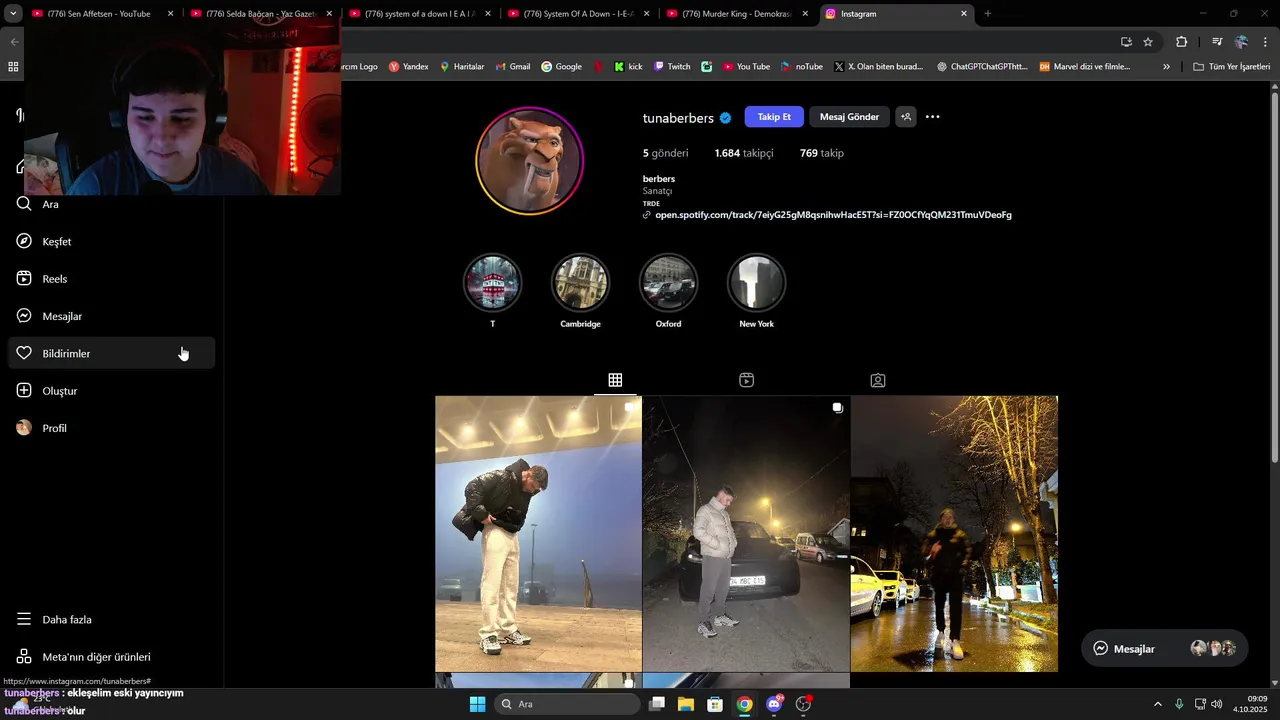Image resolution: width=1280 pixels, height=720 pixels.
Task: Open Keşfet explore compass in sidebar
Action: coord(112,241)
